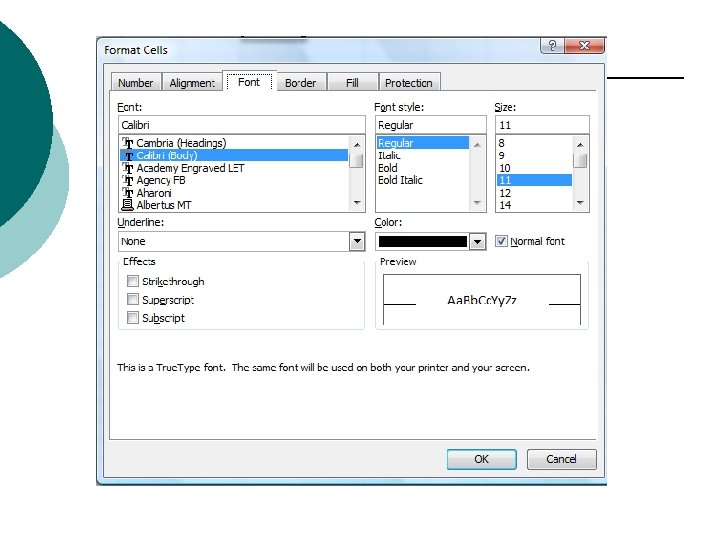Click font style list down arrow
This screenshot has width=720, height=540.
click(x=478, y=202)
